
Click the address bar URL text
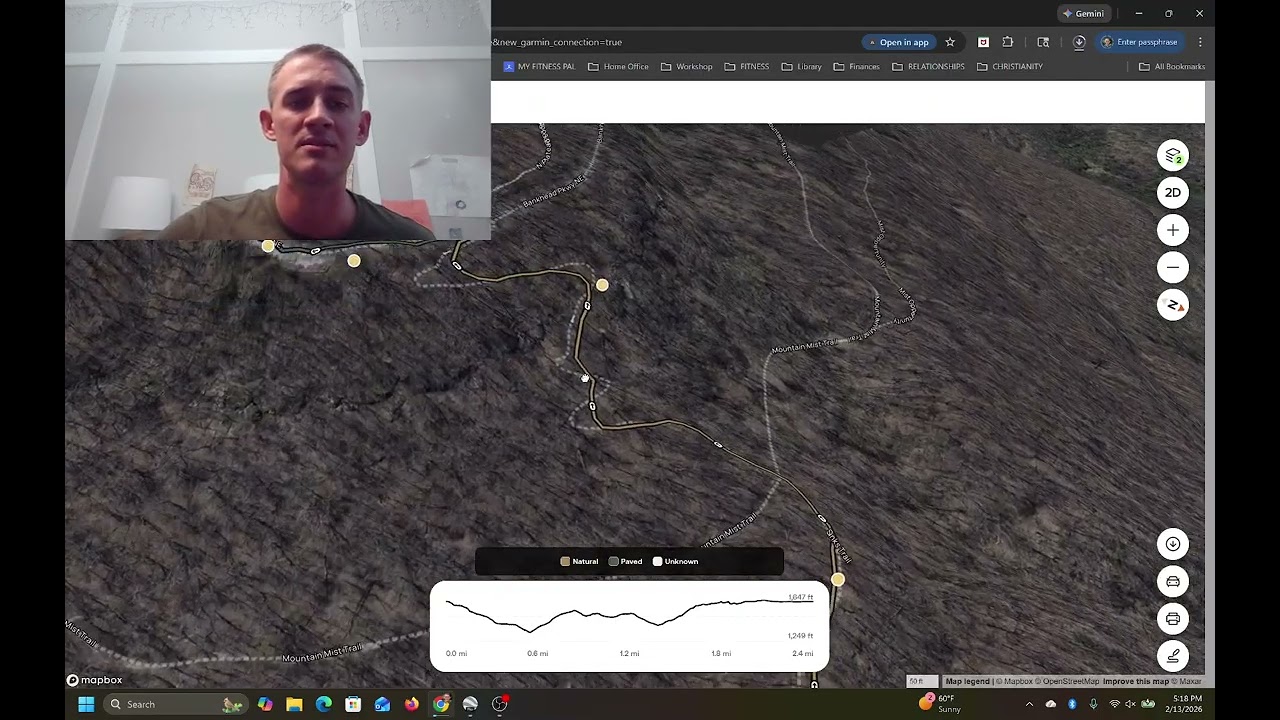click(x=557, y=42)
